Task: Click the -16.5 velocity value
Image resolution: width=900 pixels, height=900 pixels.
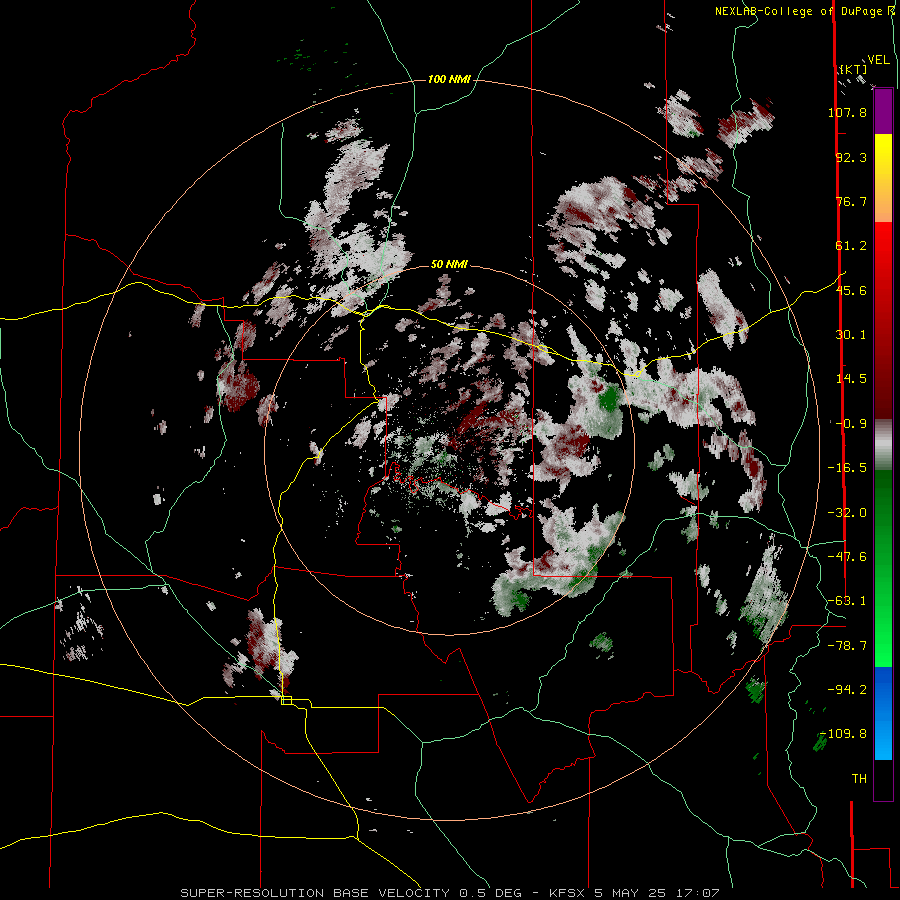Action: coord(847,468)
